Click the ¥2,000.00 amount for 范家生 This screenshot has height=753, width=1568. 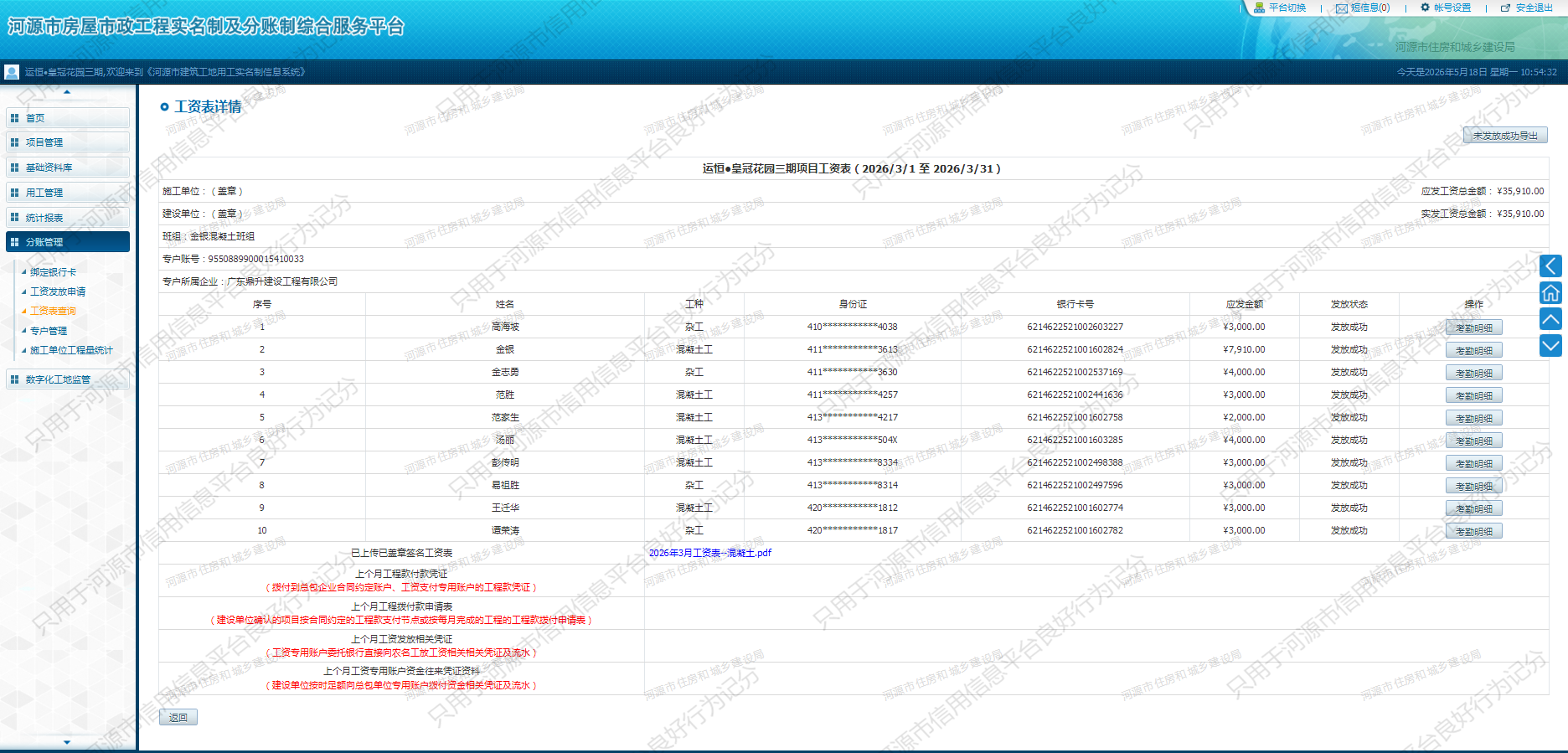1244,417
